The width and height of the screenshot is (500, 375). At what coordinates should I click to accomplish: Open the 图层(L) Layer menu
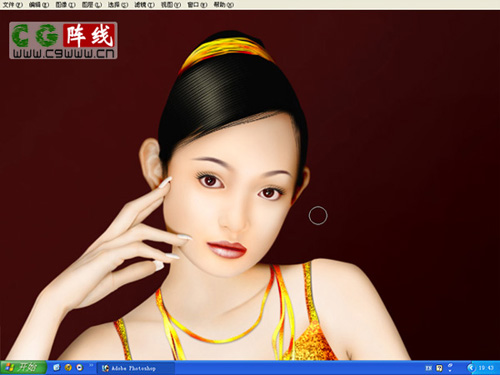(92, 5)
